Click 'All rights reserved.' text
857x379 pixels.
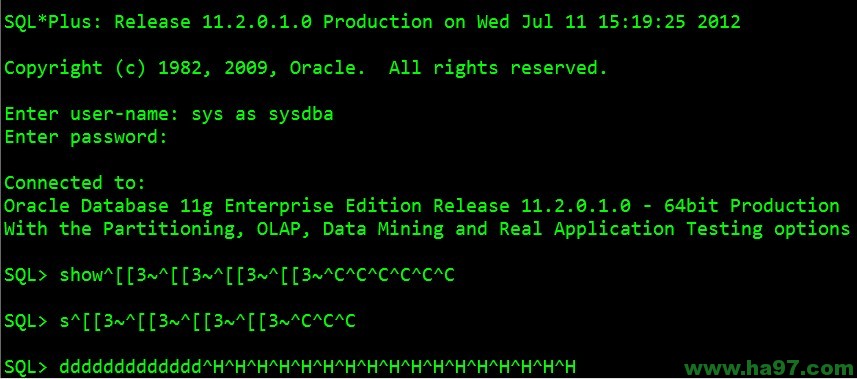tap(498, 68)
